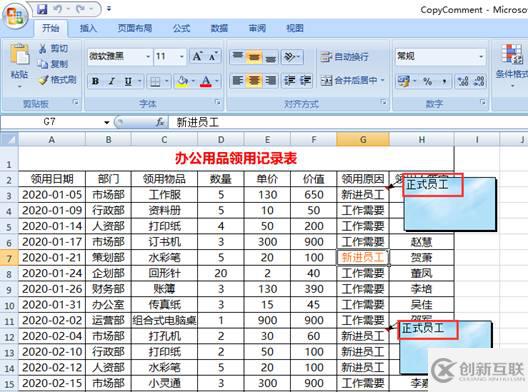Click 剪切 to cut the selection
Image resolution: width=528 pixels, height=392 pixels.
pyautogui.click(x=54, y=48)
